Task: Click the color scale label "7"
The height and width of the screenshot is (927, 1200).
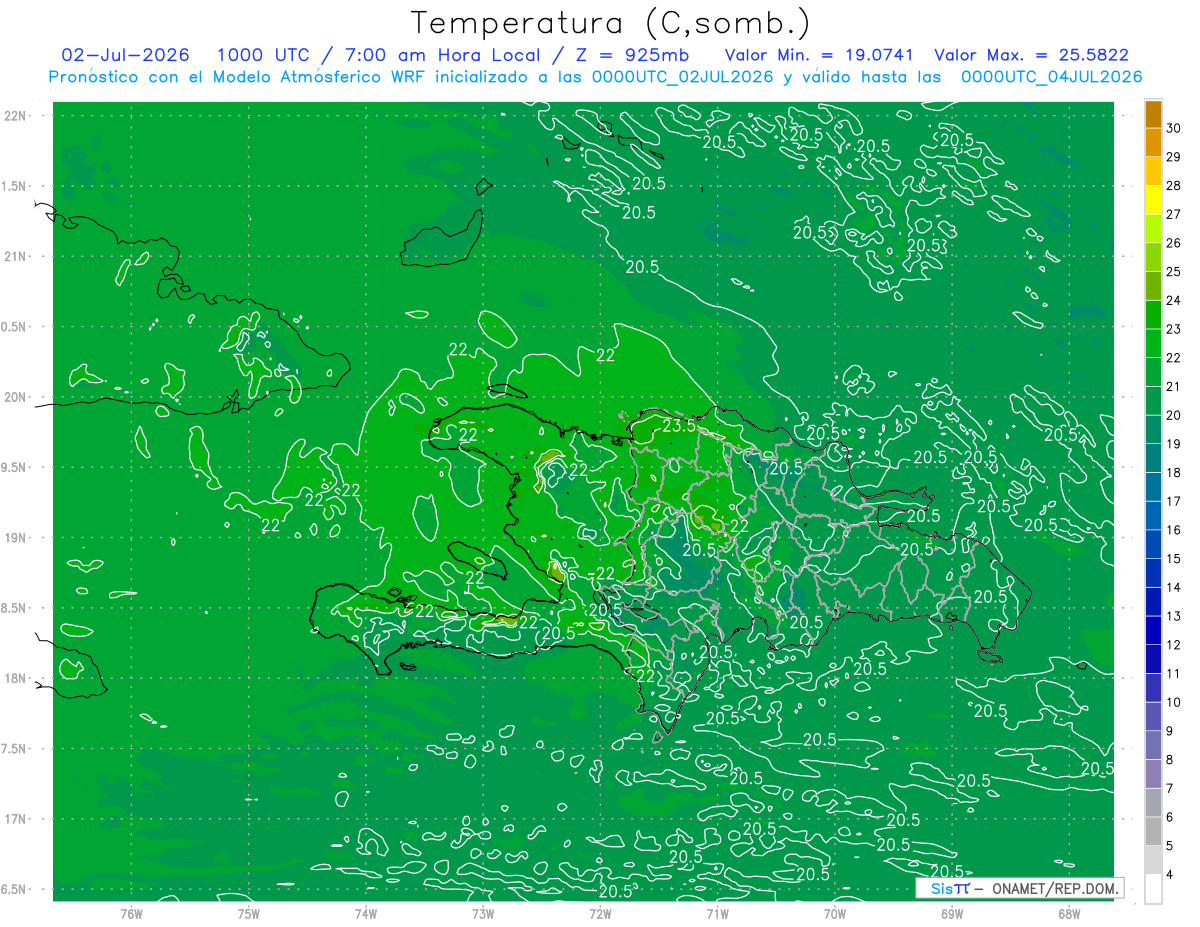Action: [x=1170, y=788]
